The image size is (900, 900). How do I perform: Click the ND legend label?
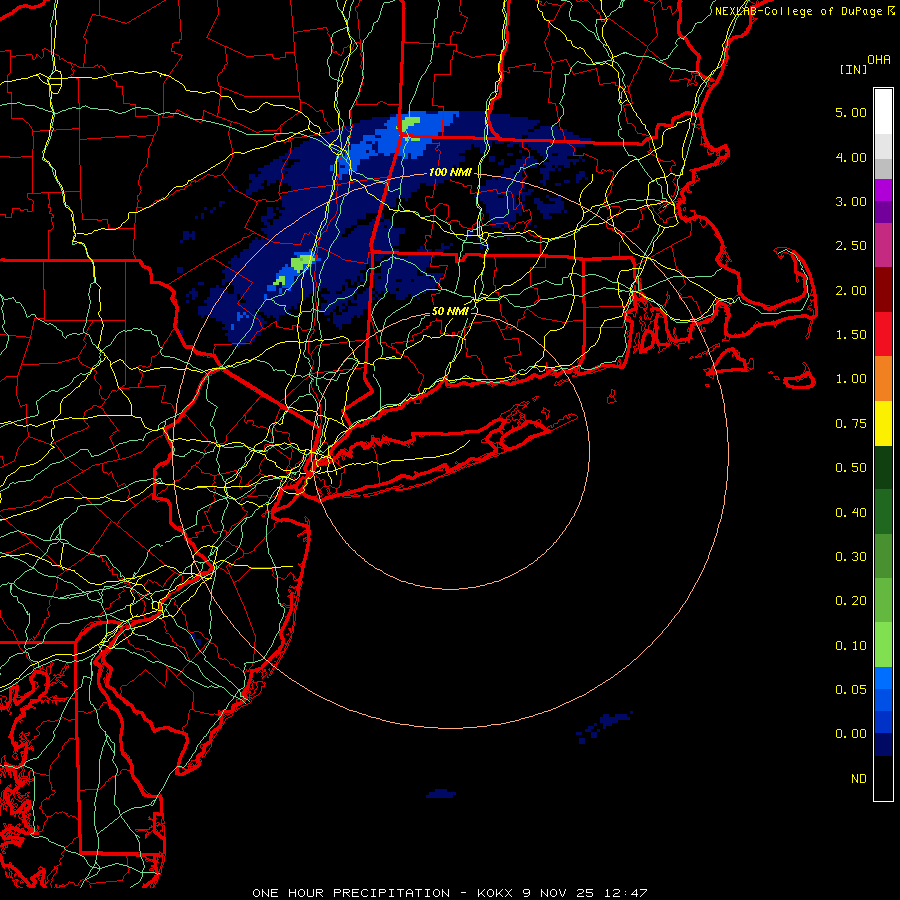click(859, 779)
